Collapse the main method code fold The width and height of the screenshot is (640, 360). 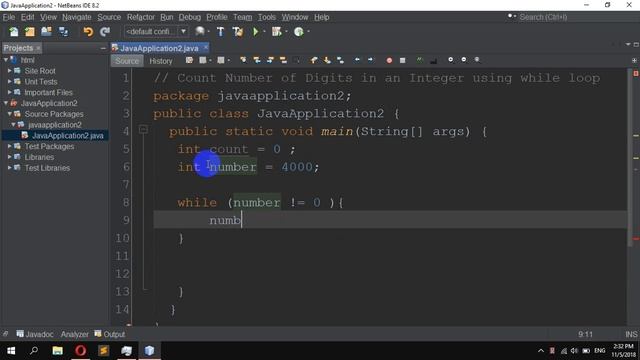pyautogui.click(x=143, y=130)
